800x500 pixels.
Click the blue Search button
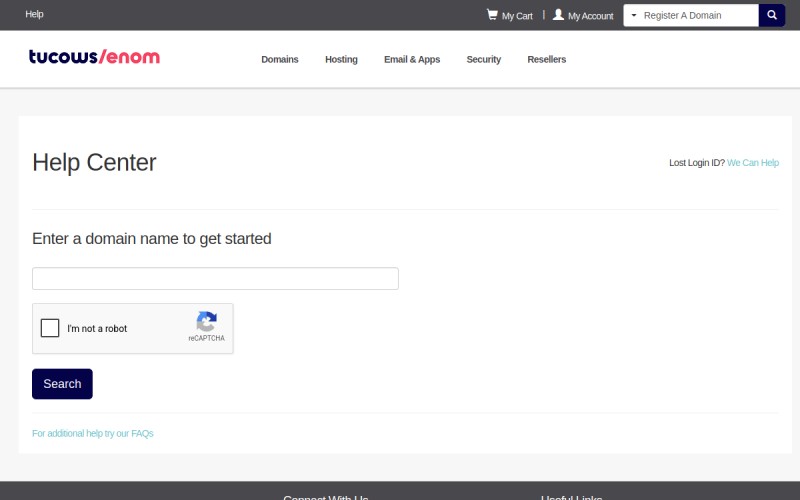point(62,384)
